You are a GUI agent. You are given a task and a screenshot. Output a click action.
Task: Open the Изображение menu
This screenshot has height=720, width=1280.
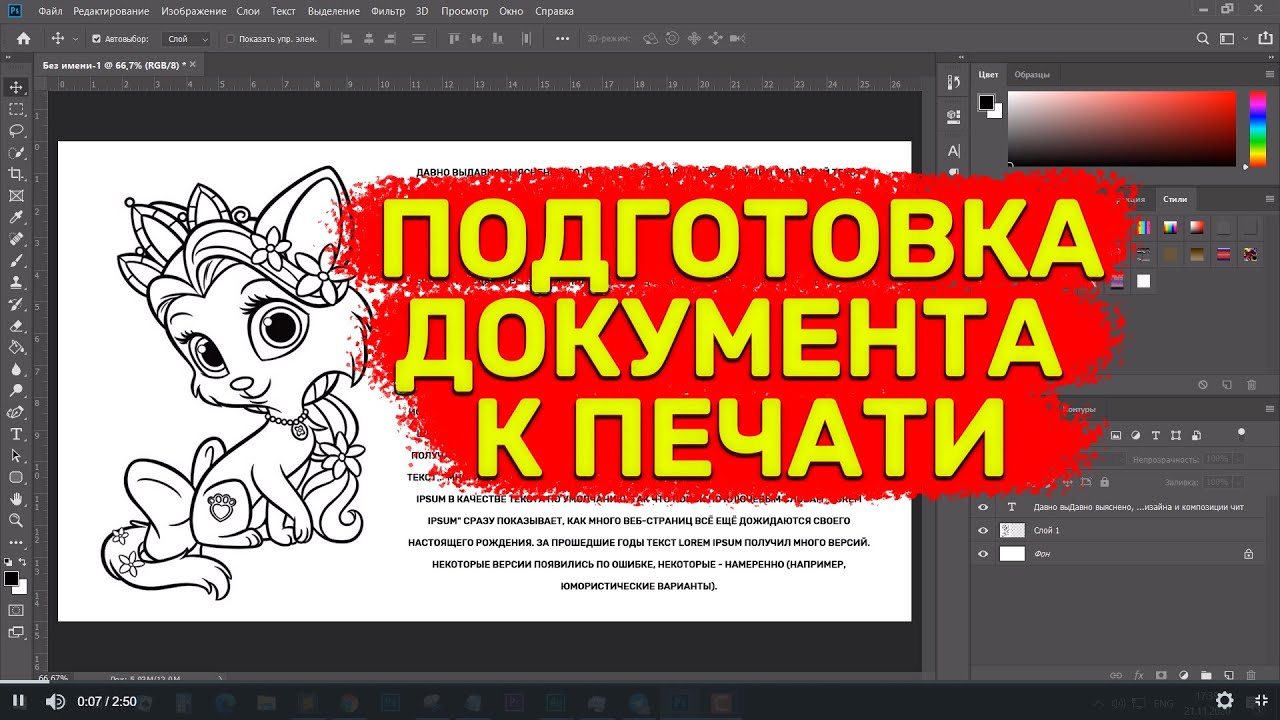point(192,11)
